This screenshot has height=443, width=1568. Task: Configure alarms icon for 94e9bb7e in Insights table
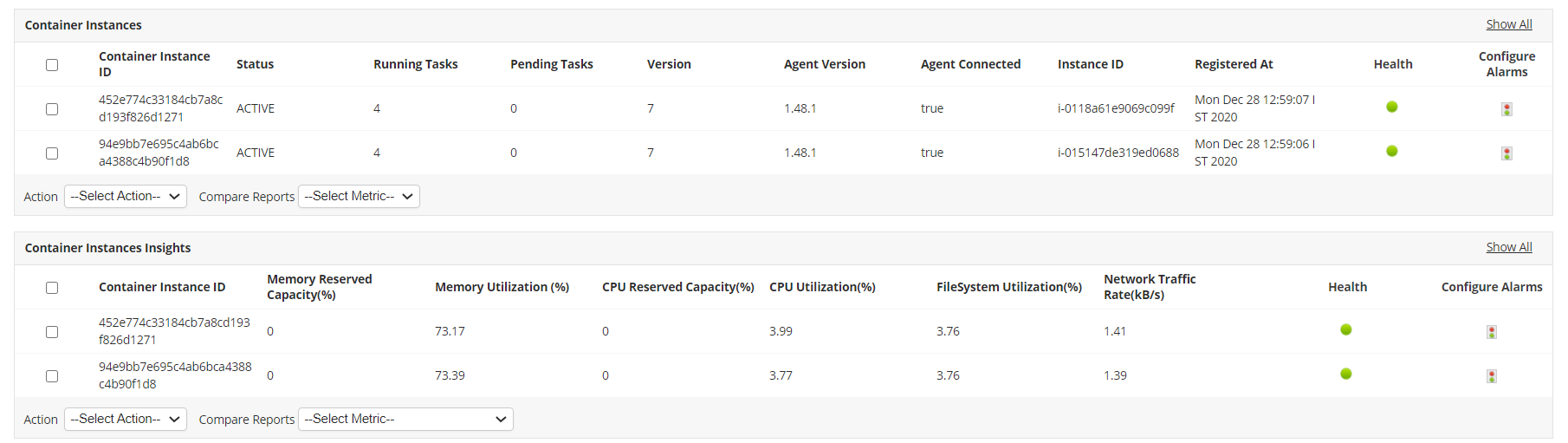tap(1491, 376)
